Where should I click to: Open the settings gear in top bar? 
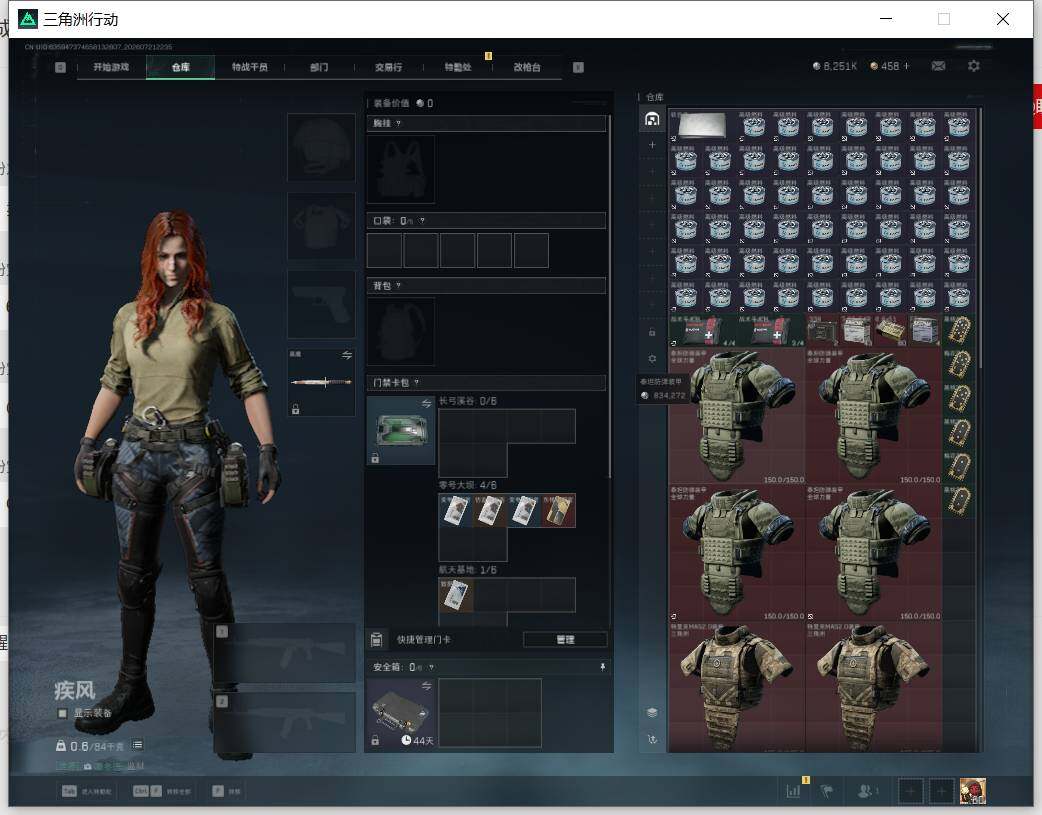click(x=974, y=66)
